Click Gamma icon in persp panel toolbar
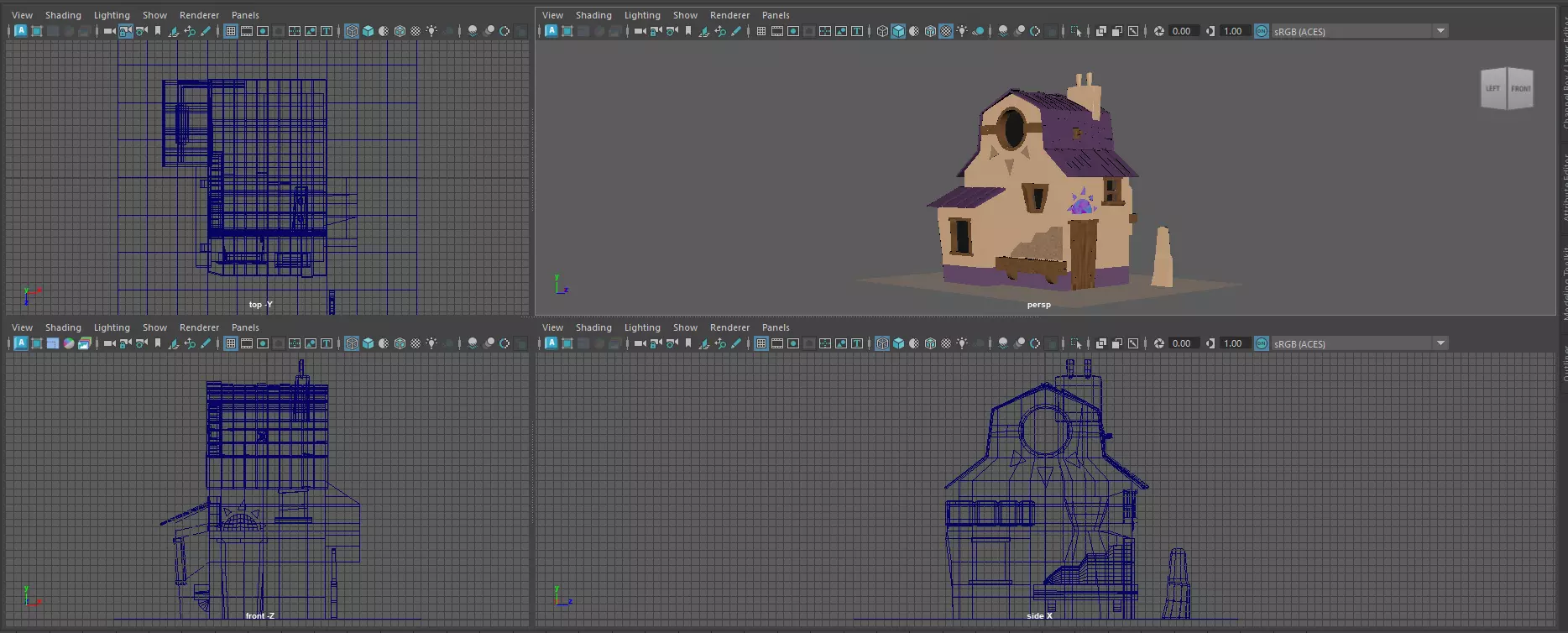This screenshot has width=1568, height=633. click(1210, 31)
